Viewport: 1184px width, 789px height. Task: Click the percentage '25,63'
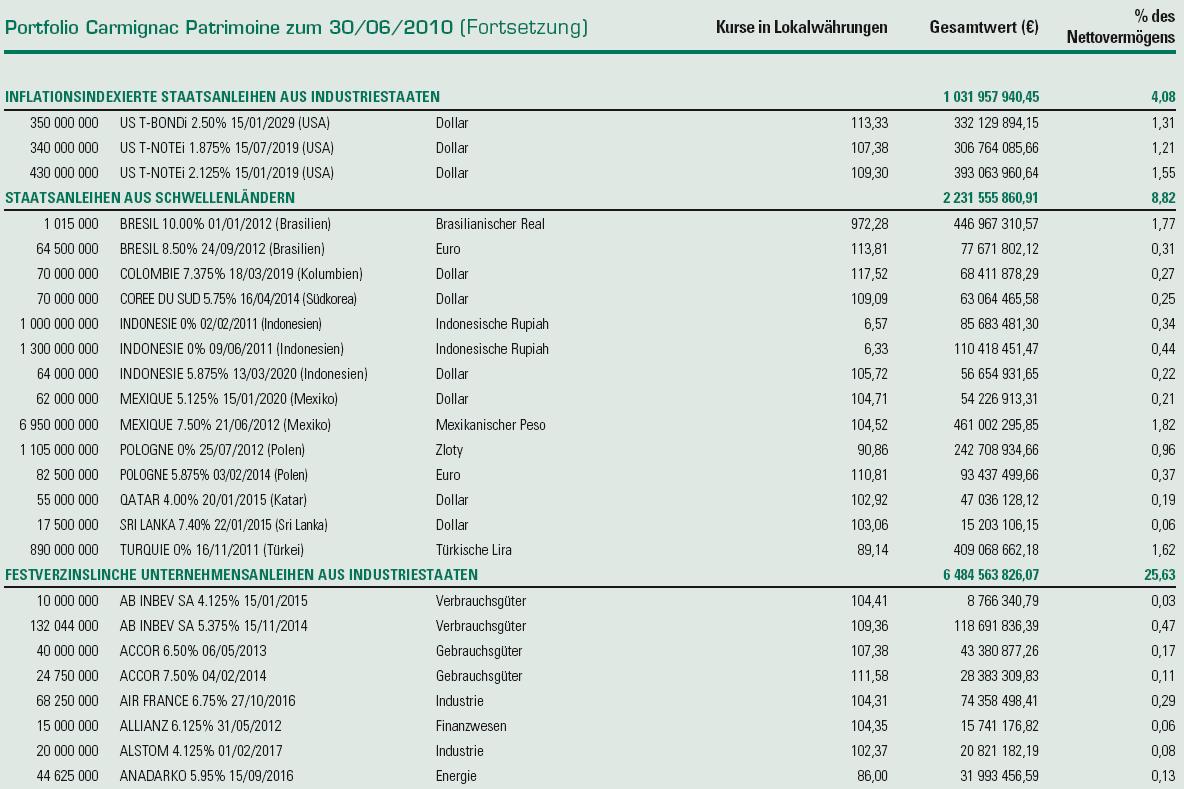pyautogui.click(x=1160, y=575)
